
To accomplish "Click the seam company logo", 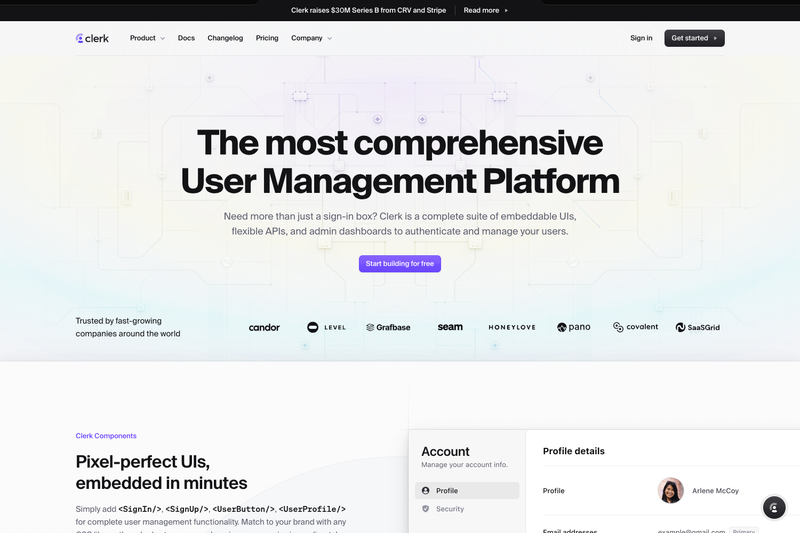I will [450, 327].
